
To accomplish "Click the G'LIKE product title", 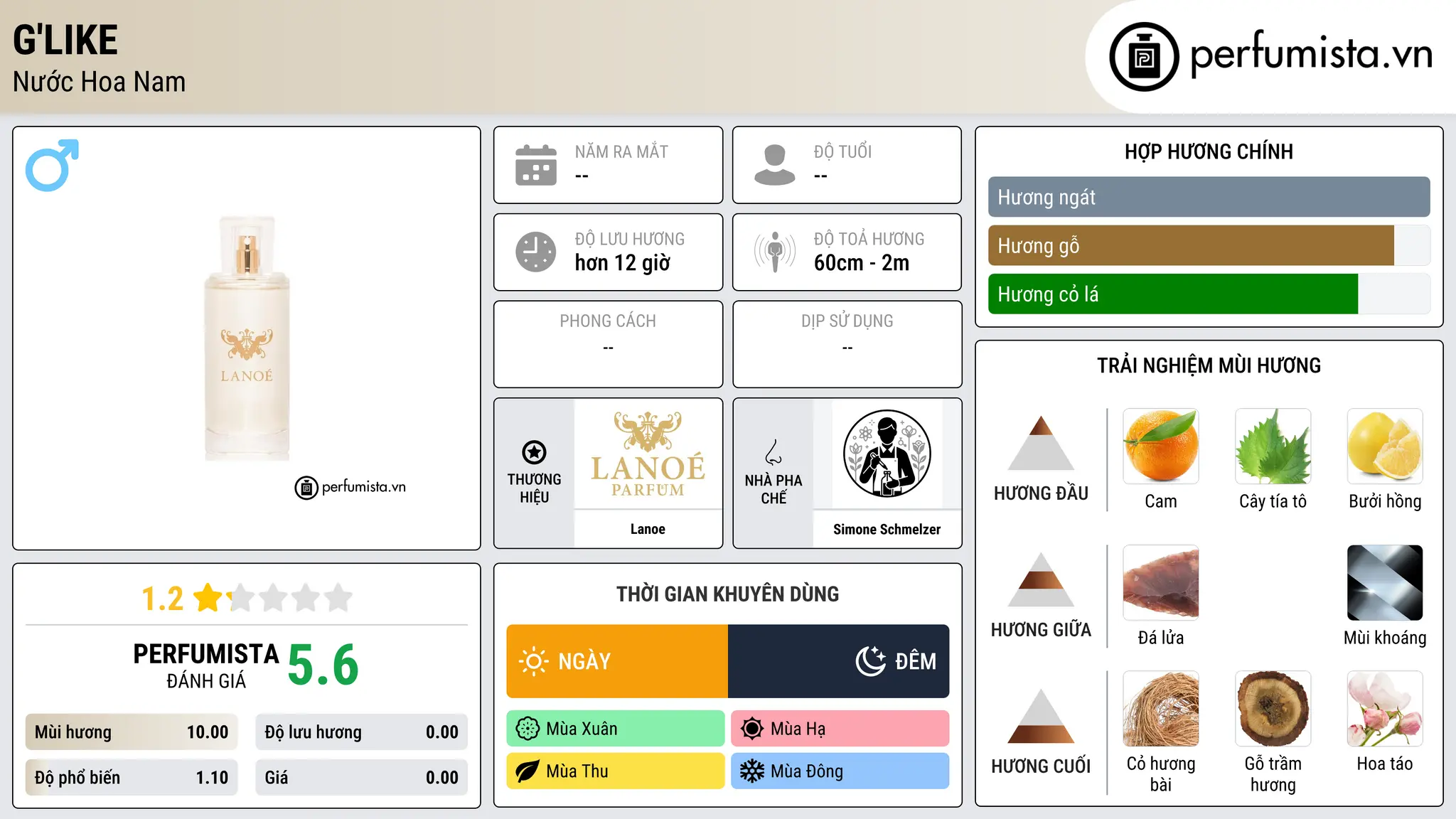I will pyautogui.click(x=65, y=40).
